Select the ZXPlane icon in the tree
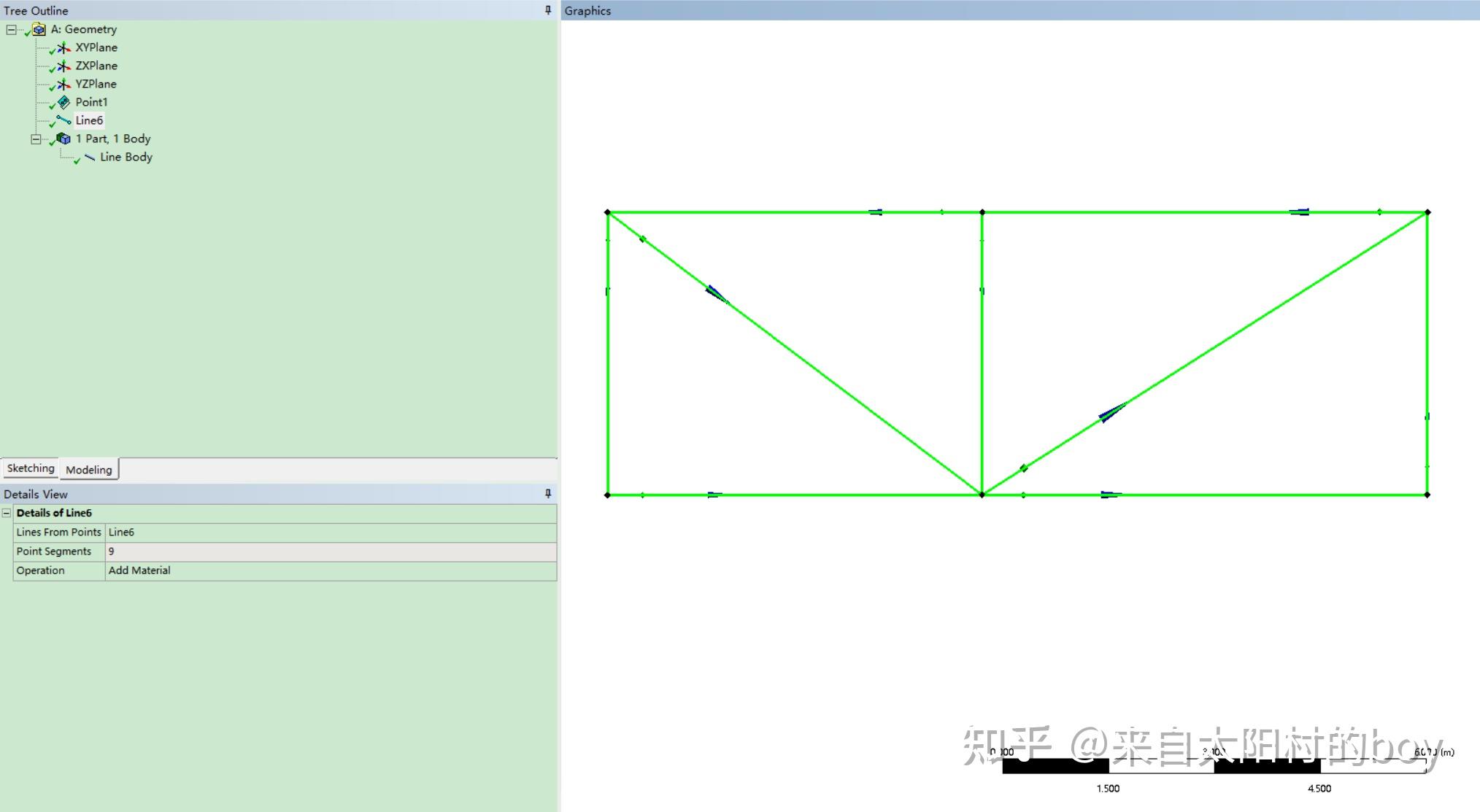Image resolution: width=1480 pixels, height=812 pixels. pyautogui.click(x=64, y=66)
